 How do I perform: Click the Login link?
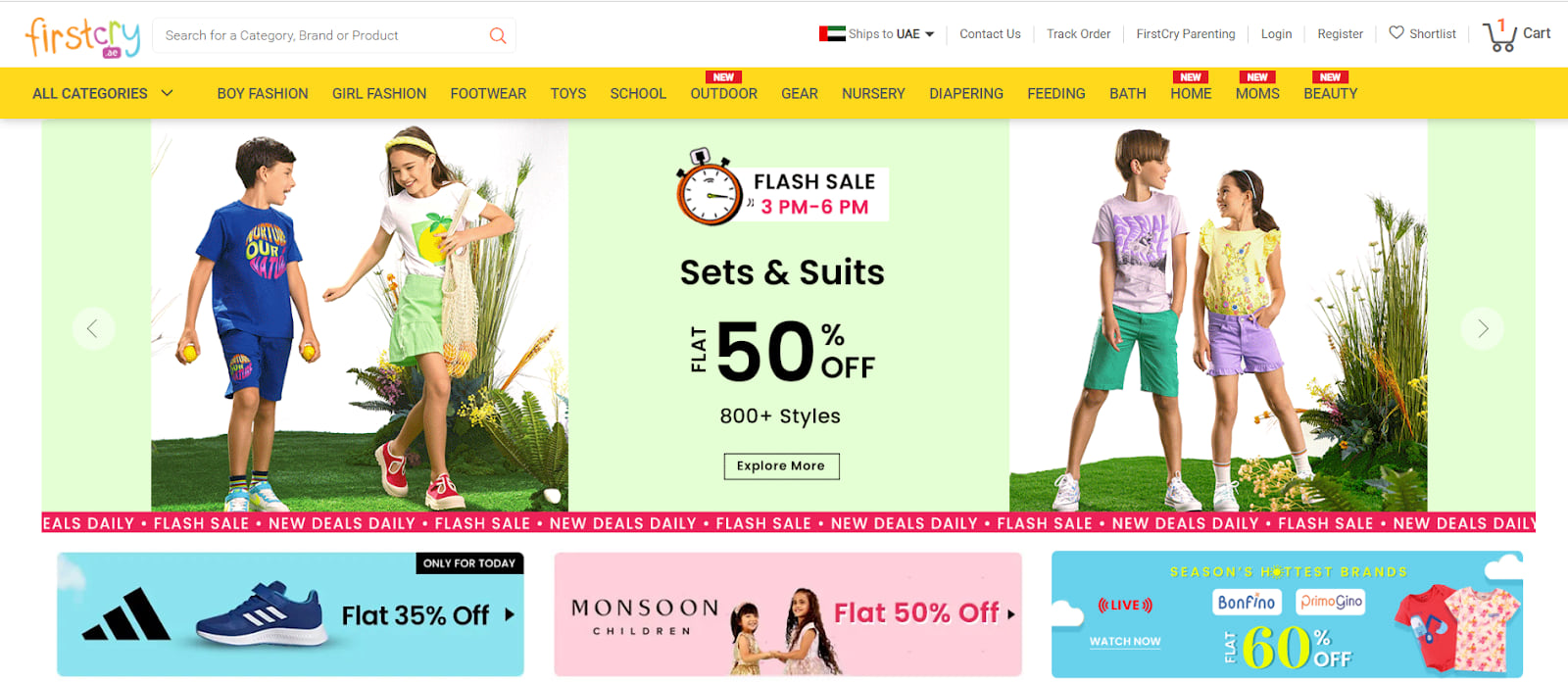(1276, 33)
